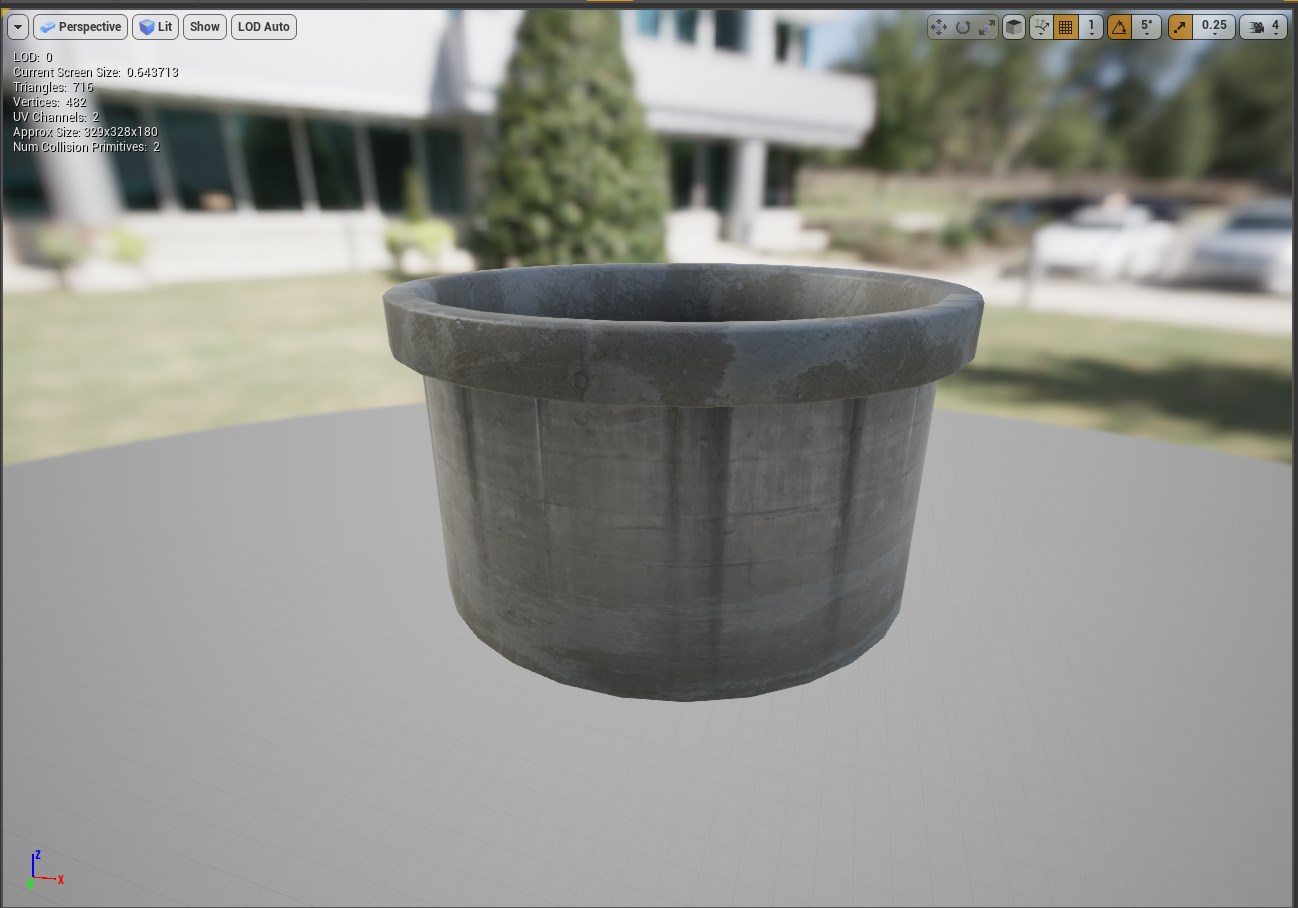The height and width of the screenshot is (908, 1298).
Task: Click the Approx Size: 329x328x180 text
Action: [85, 132]
